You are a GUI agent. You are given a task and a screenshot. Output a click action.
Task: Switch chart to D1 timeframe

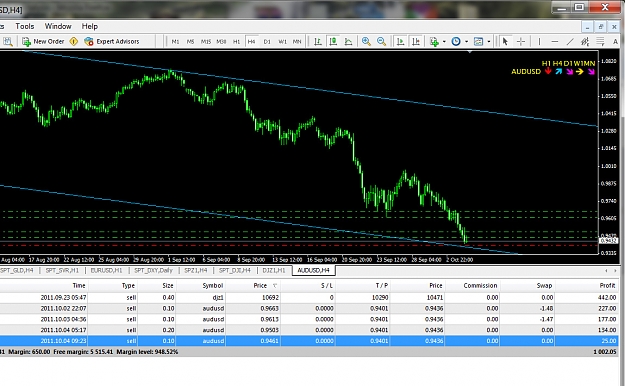(x=267, y=41)
